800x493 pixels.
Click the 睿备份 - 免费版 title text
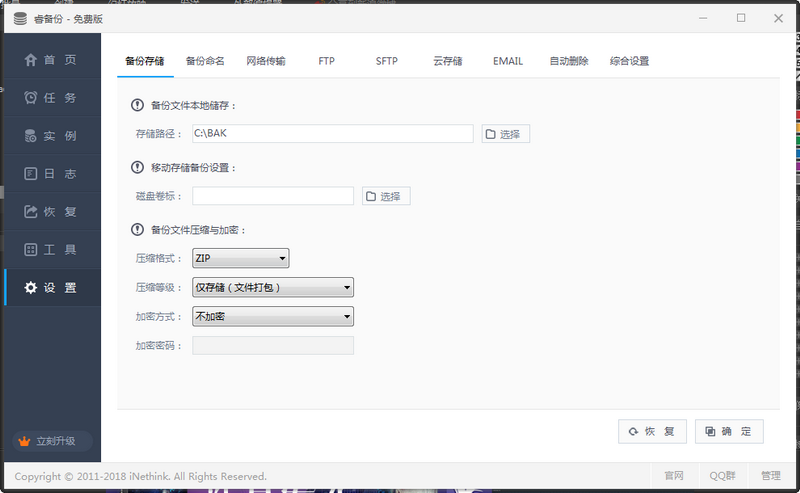[x=68, y=19]
